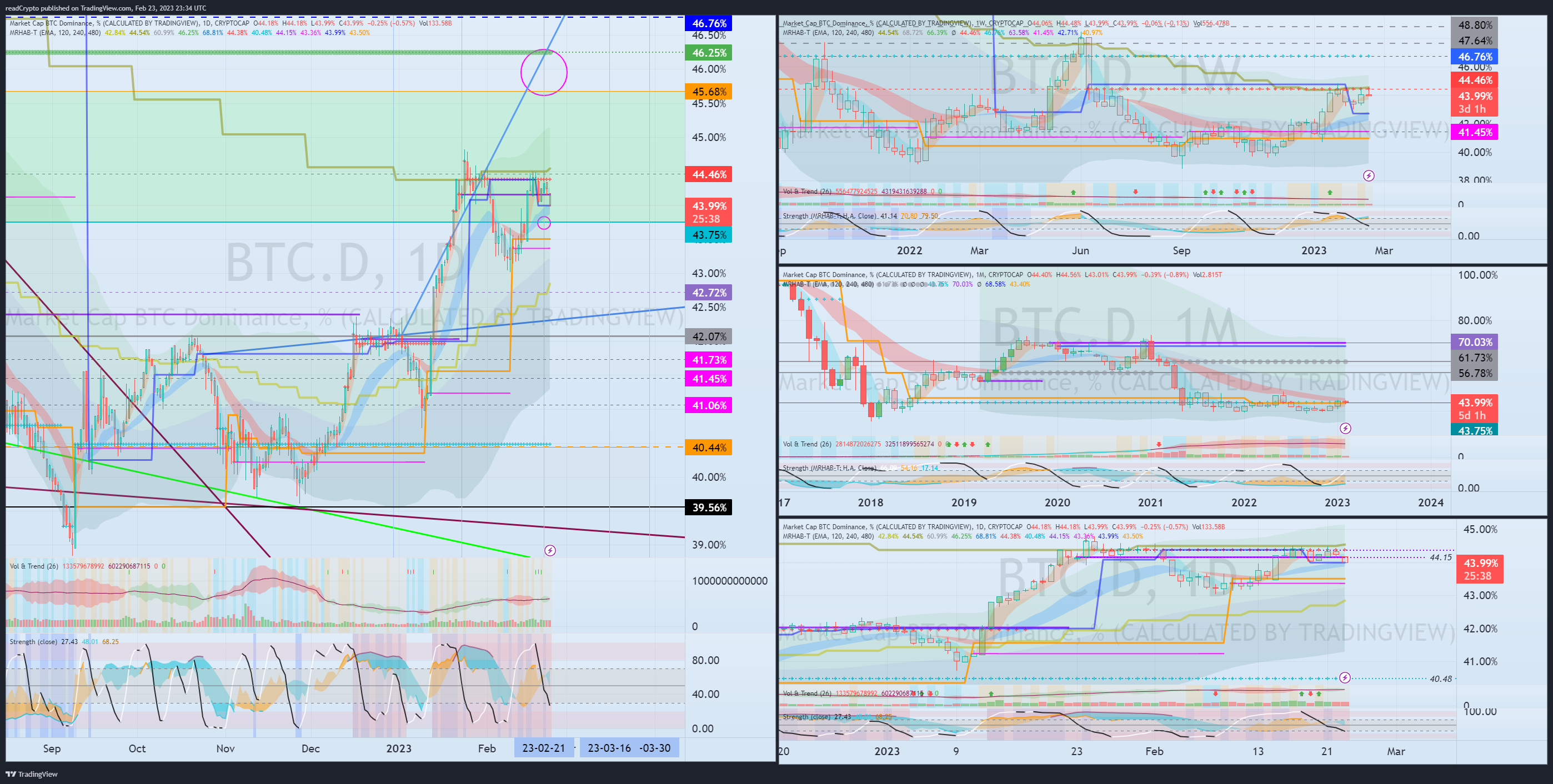Click the cyan 43.75% label on monthly chart
This screenshot has height=784, width=1553.
pos(1475,430)
